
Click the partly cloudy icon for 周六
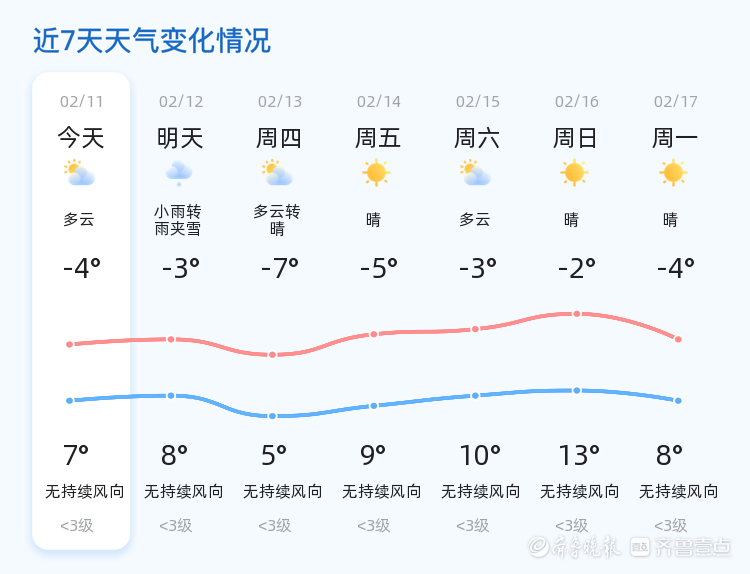click(x=475, y=173)
